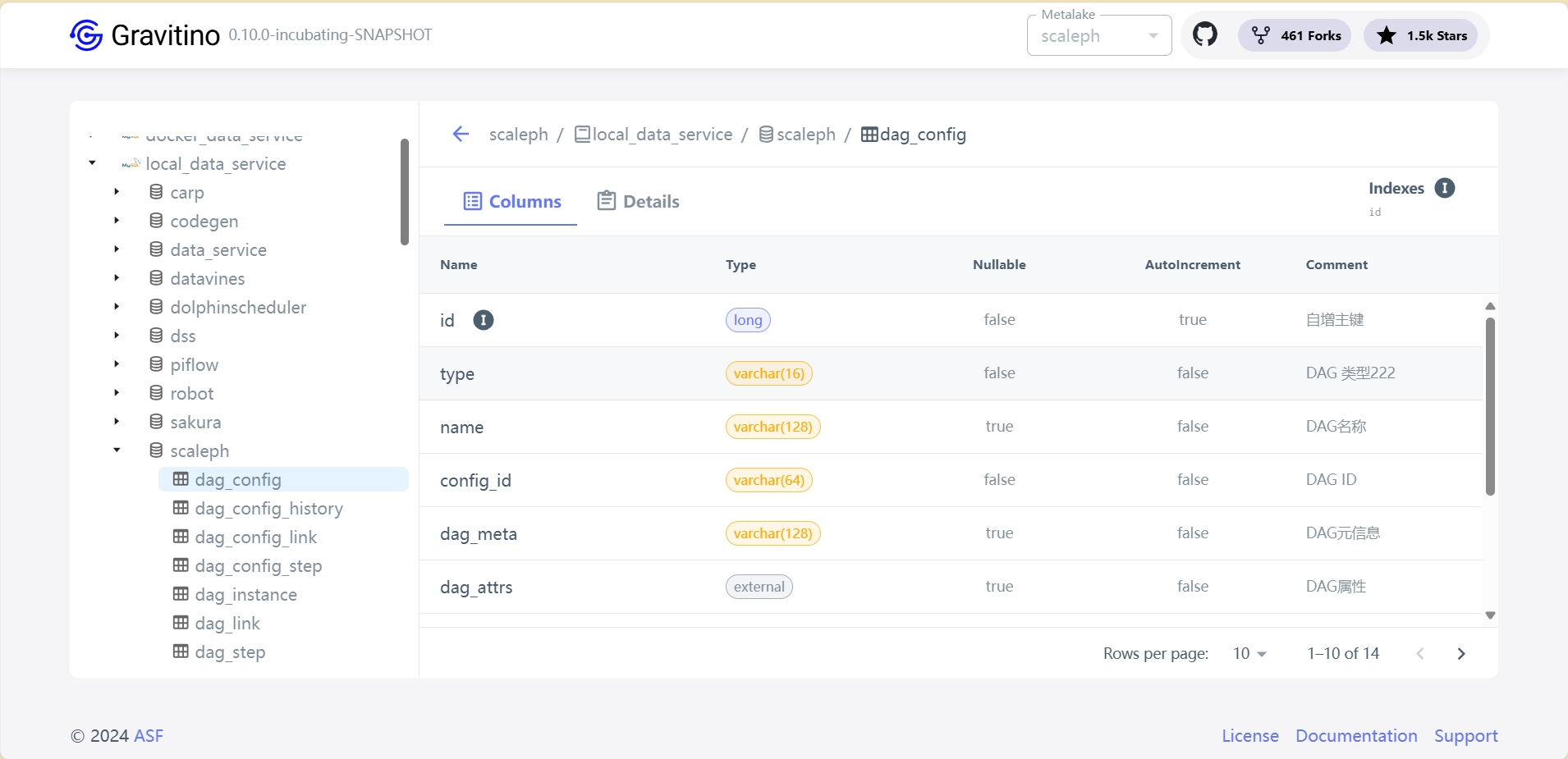Viewport: 1568px width, 759px height.
Task: Expand the carp schema node
Action: [117, 192]
